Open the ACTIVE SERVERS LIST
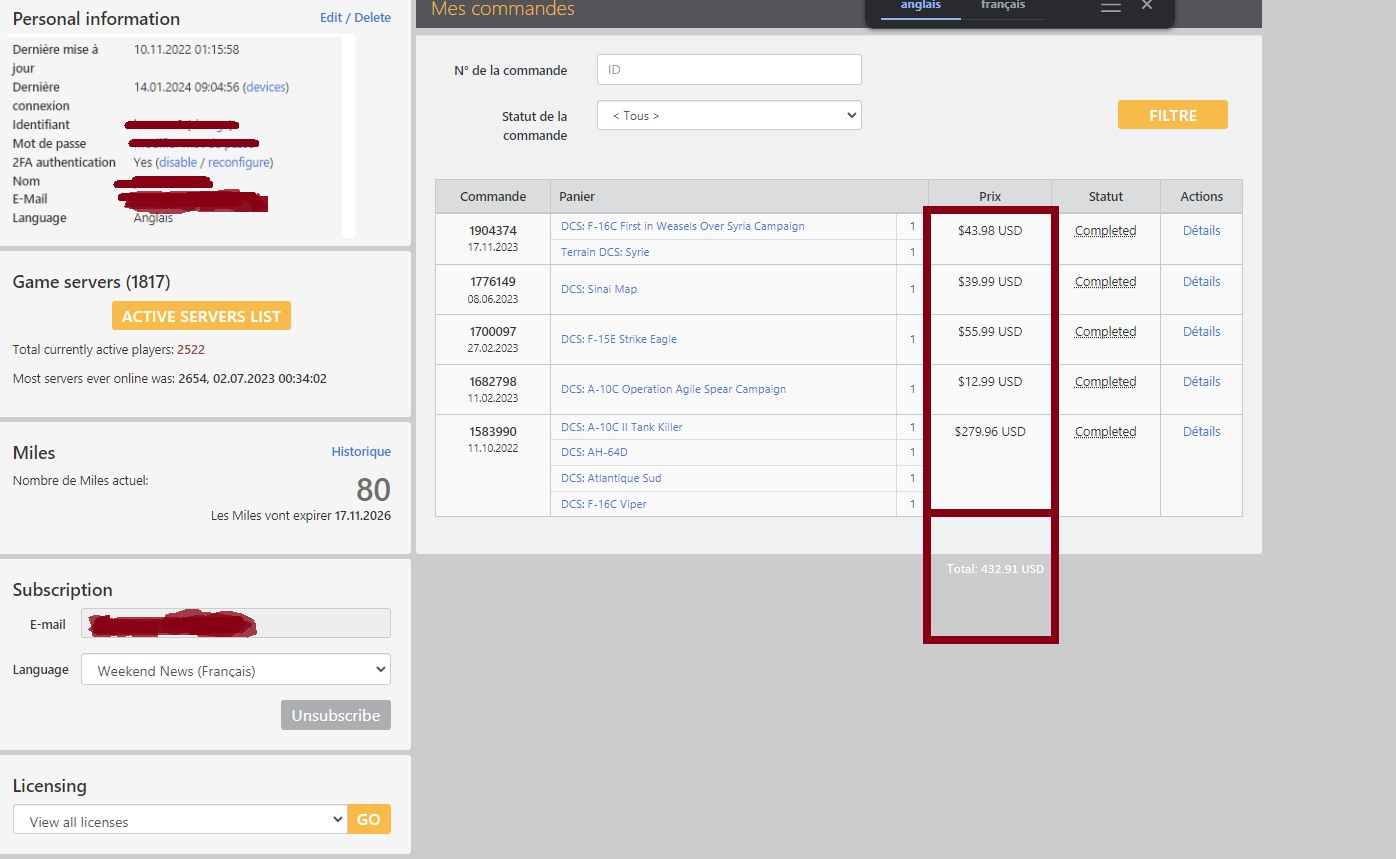Image resolution: width=1396 pixels, height=859 pixels. (201, 316)
